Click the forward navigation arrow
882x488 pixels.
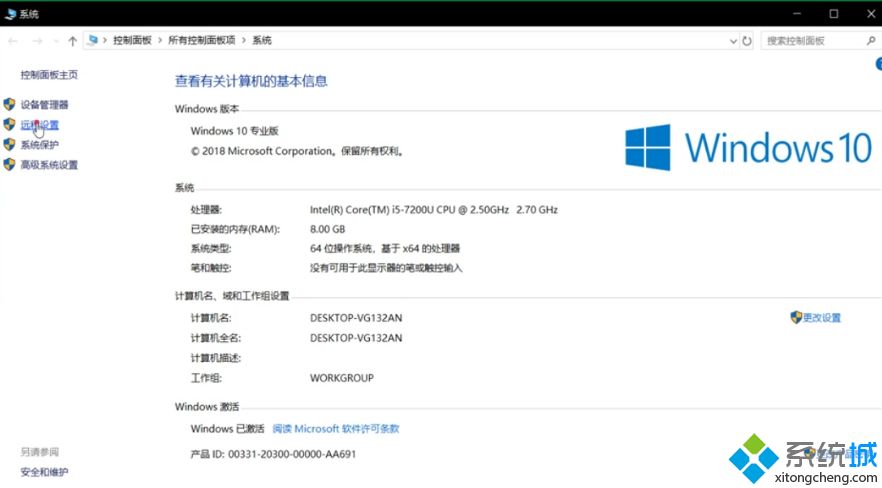pos(37,41)
